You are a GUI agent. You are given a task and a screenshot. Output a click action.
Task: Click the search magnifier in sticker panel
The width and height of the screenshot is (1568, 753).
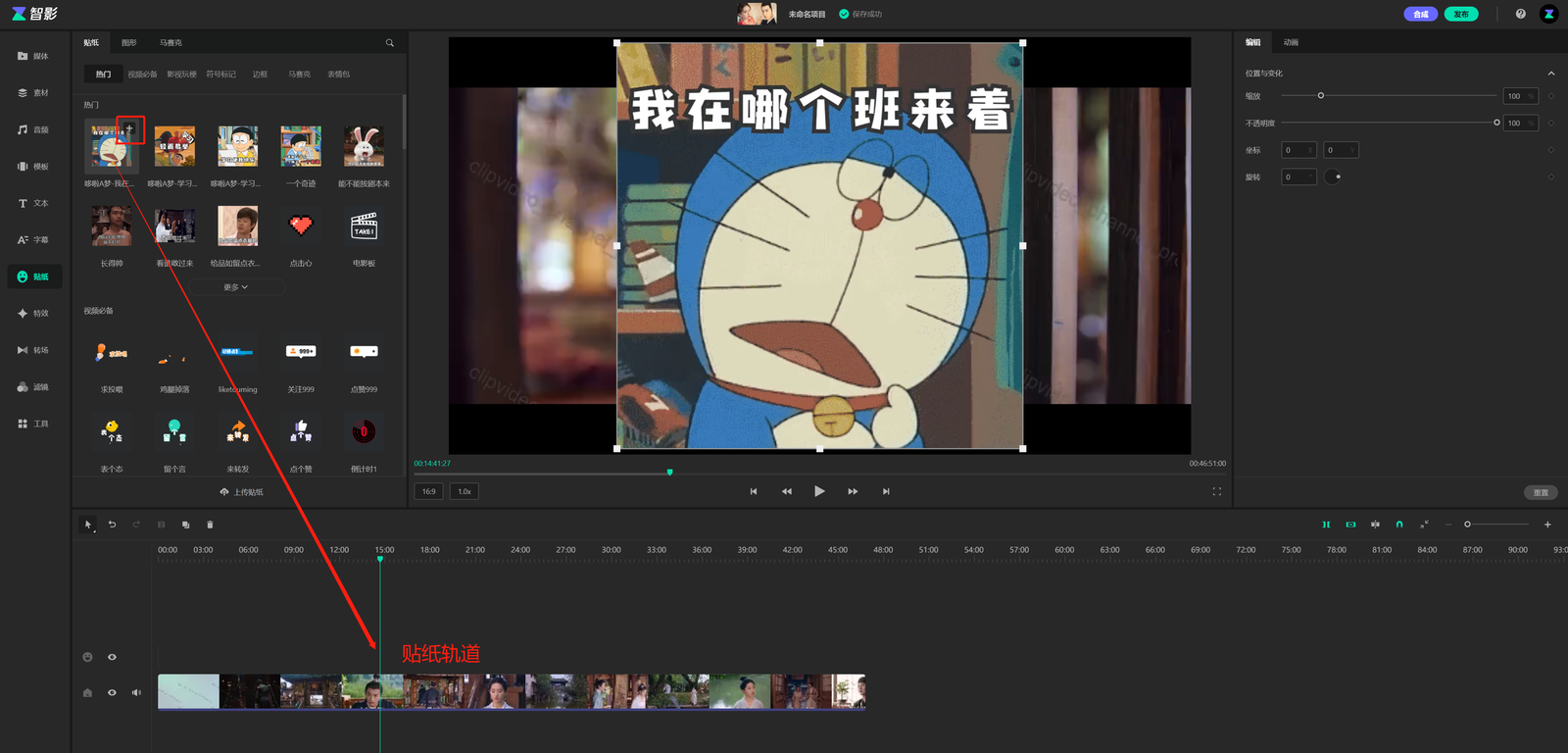tap(390, 43)
